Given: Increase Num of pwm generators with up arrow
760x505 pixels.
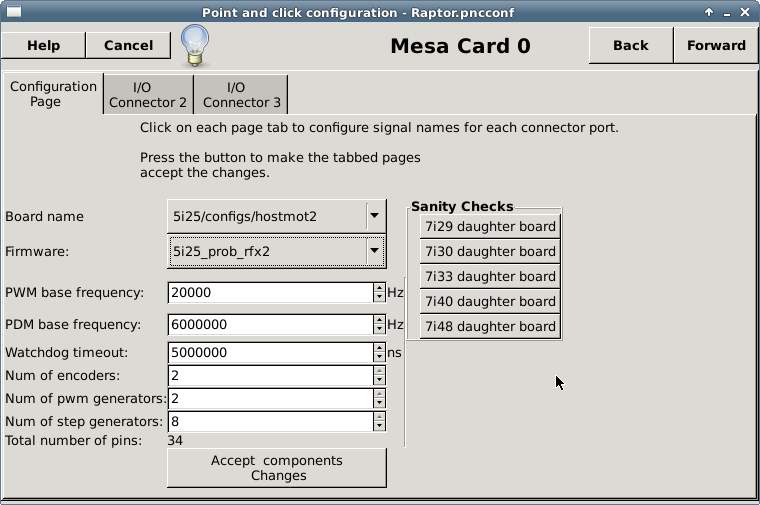Looking at the screenshot, I should (x=380, y=394).
